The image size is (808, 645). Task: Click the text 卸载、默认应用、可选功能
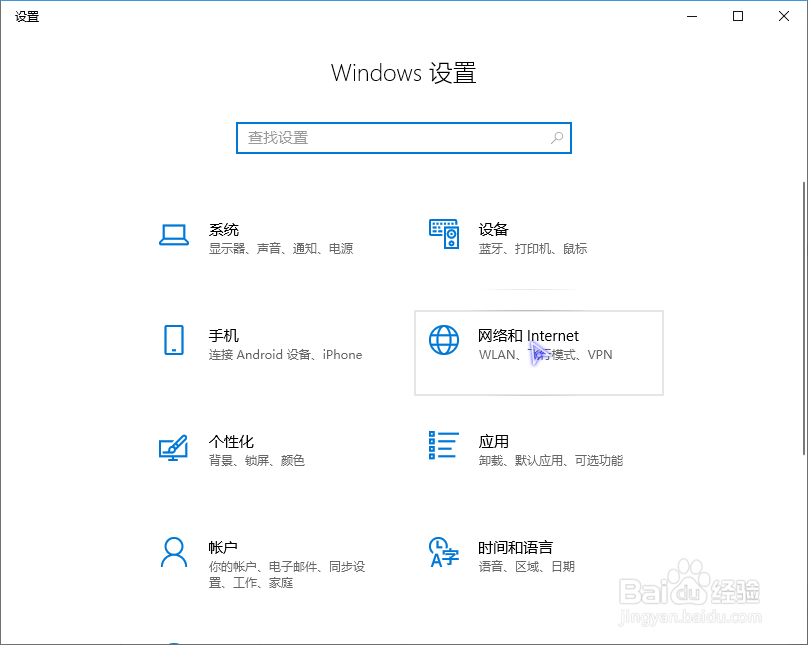[x=551, y=461]
